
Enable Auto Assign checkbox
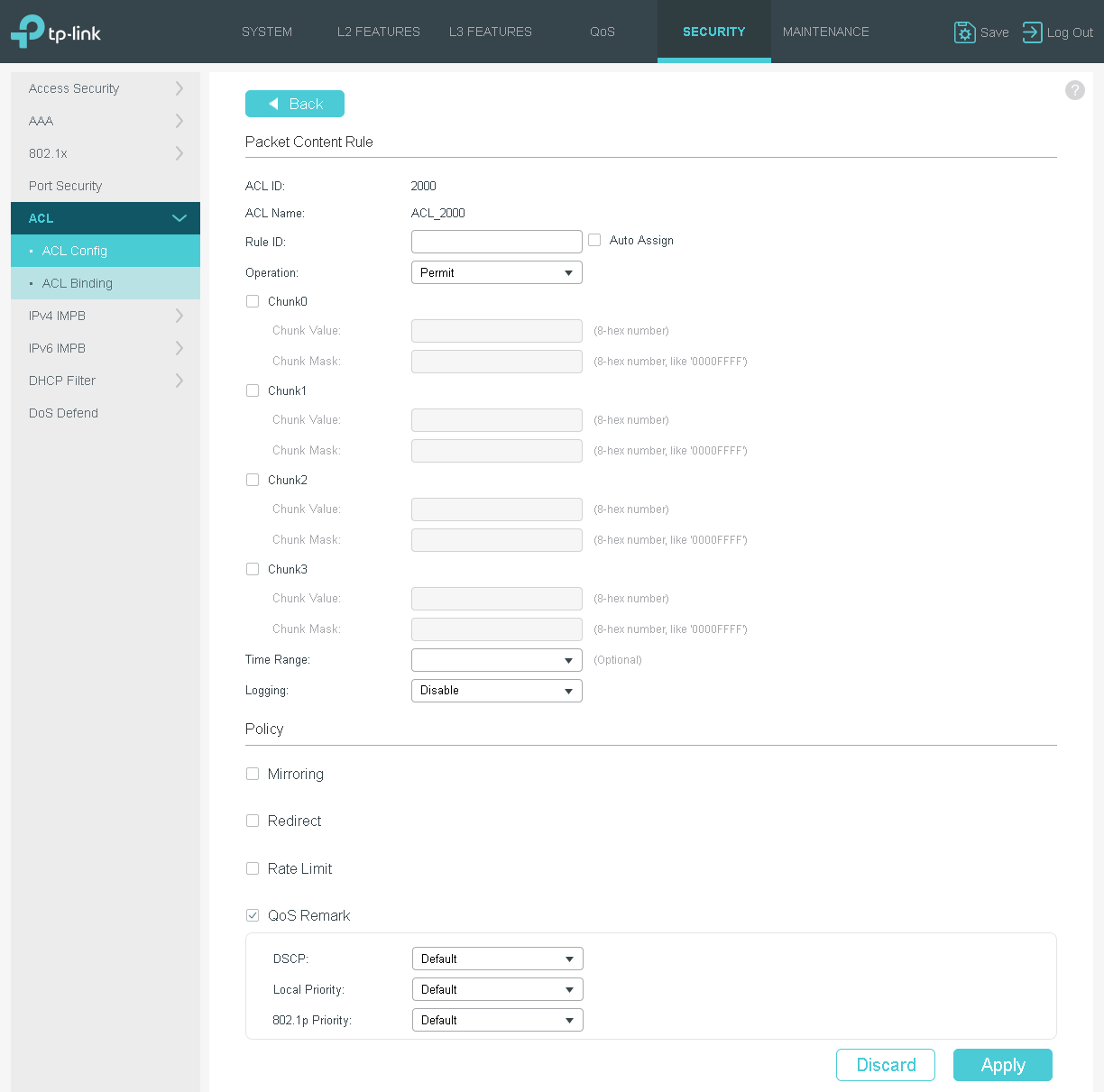tap(594, 240)
